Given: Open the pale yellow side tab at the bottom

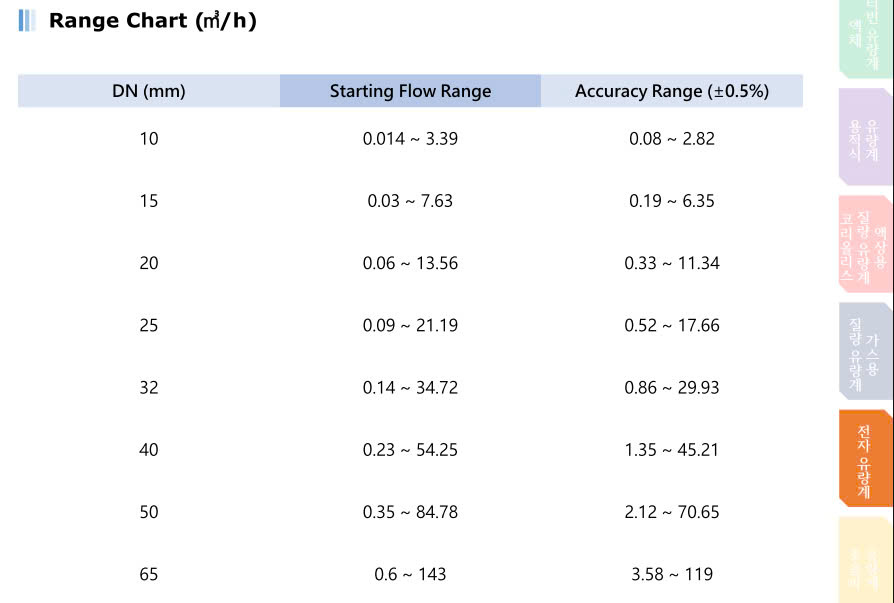Looking at the screenshot, I should 866,560.
